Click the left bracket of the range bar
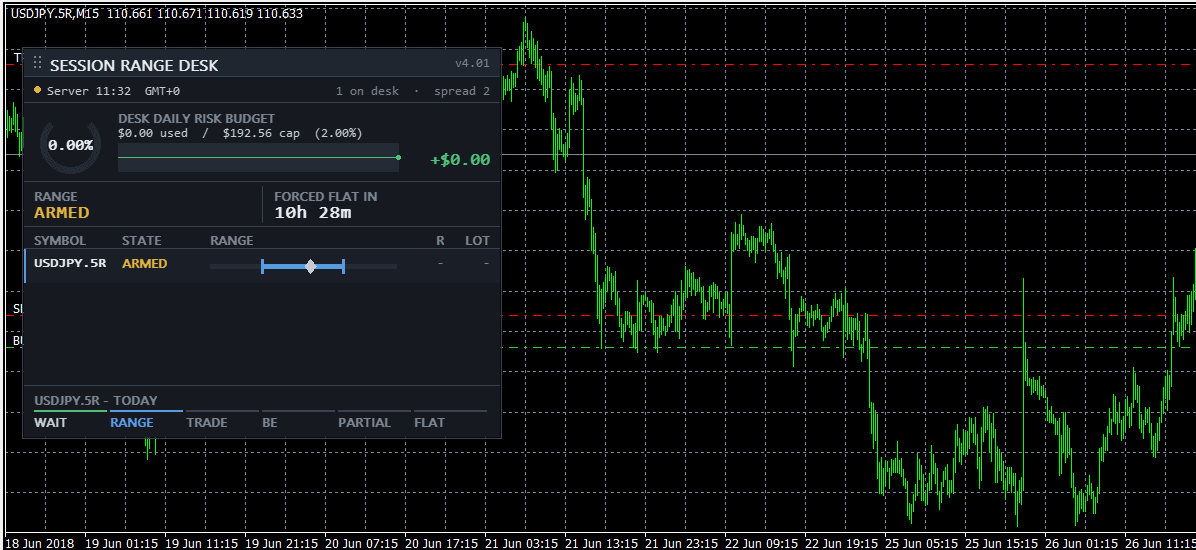1196x550 pixels. (x=262, y=266)
